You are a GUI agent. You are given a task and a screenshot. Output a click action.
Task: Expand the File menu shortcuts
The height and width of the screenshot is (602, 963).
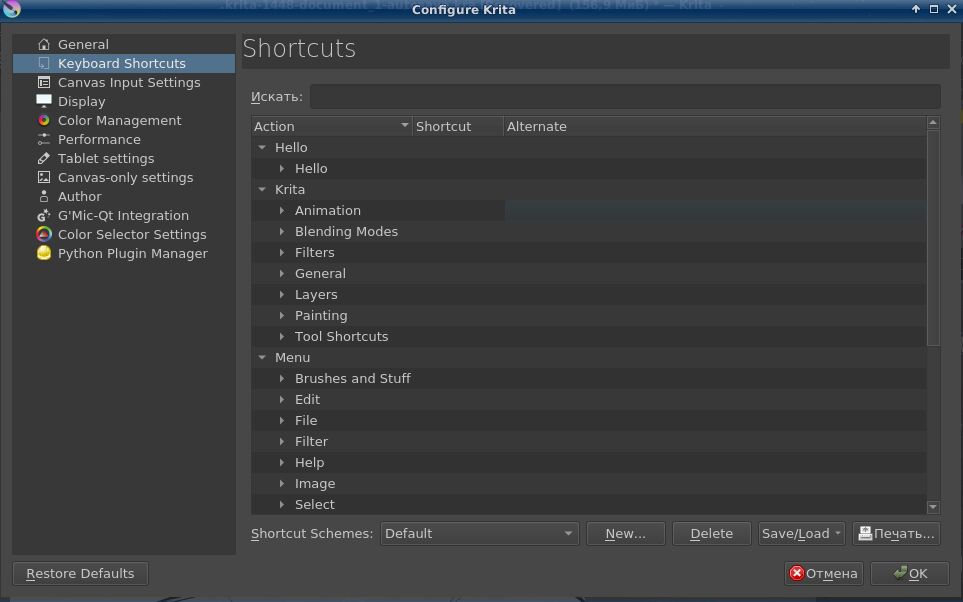click(x=282, y=420)
